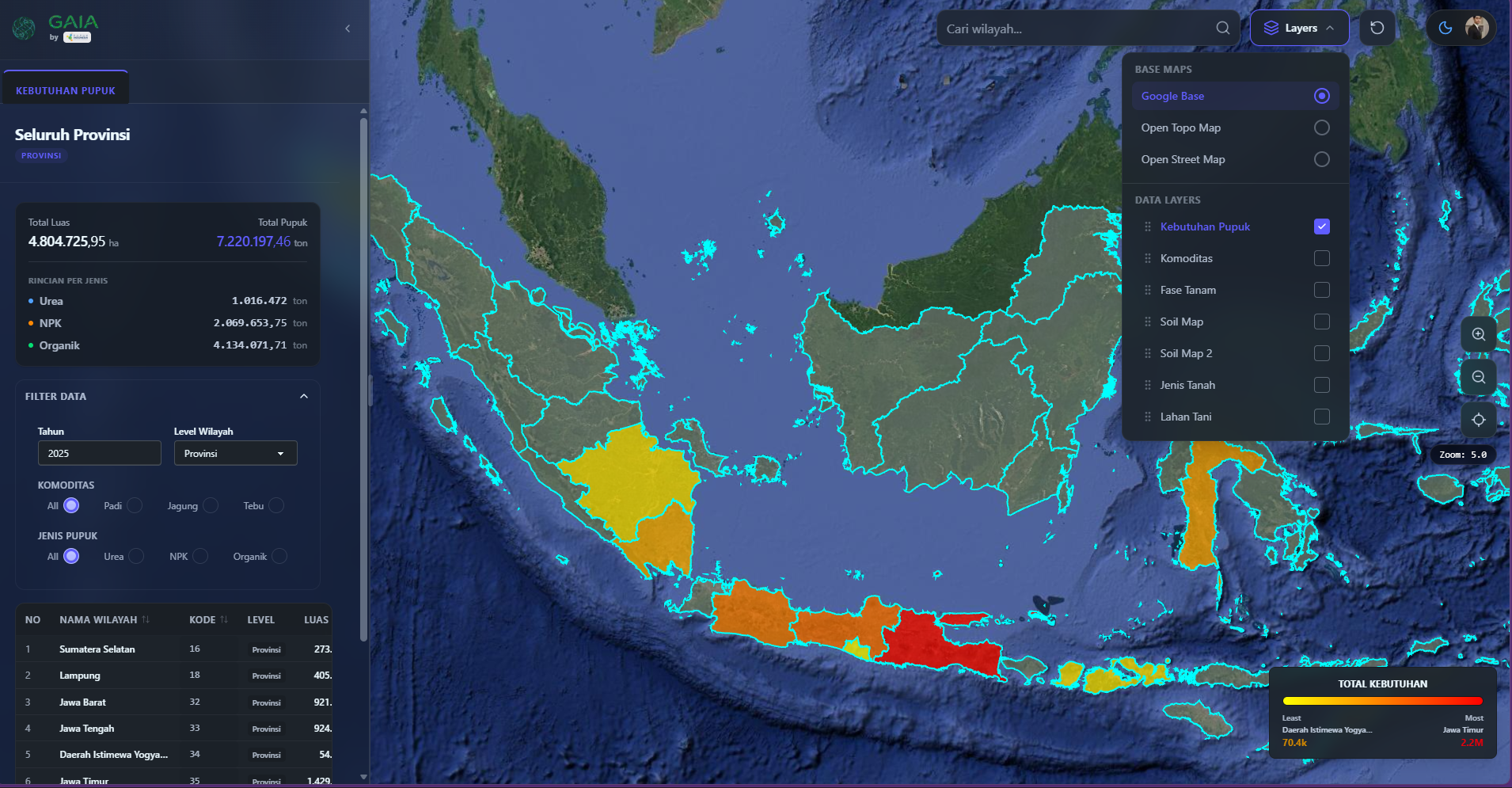Toggle dark mode moon icon
This screenshot has width=1512, height=788.
[1446, 29]
